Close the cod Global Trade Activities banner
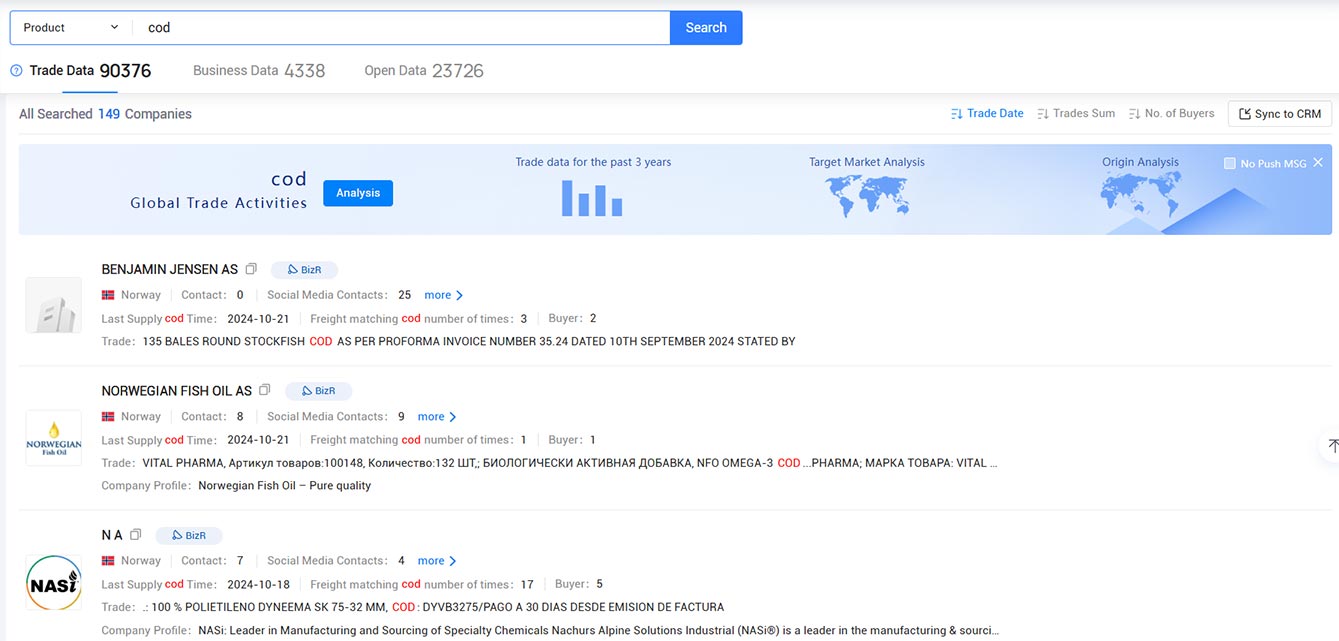The width and height of the screenshot is (1339, 641). pyautogui.click(x=1318, y=163)
